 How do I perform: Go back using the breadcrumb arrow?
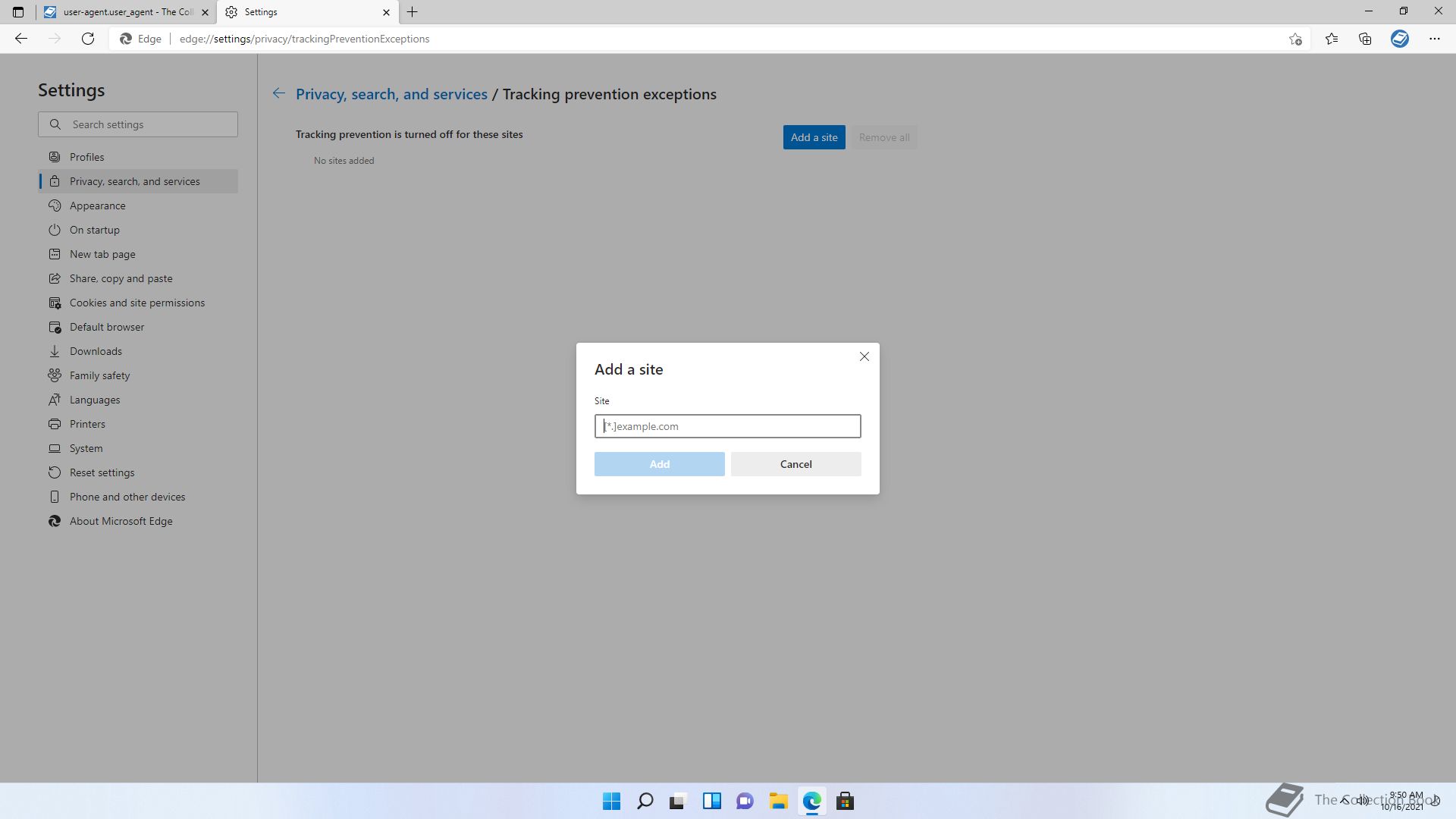click(x=278, y=93)
